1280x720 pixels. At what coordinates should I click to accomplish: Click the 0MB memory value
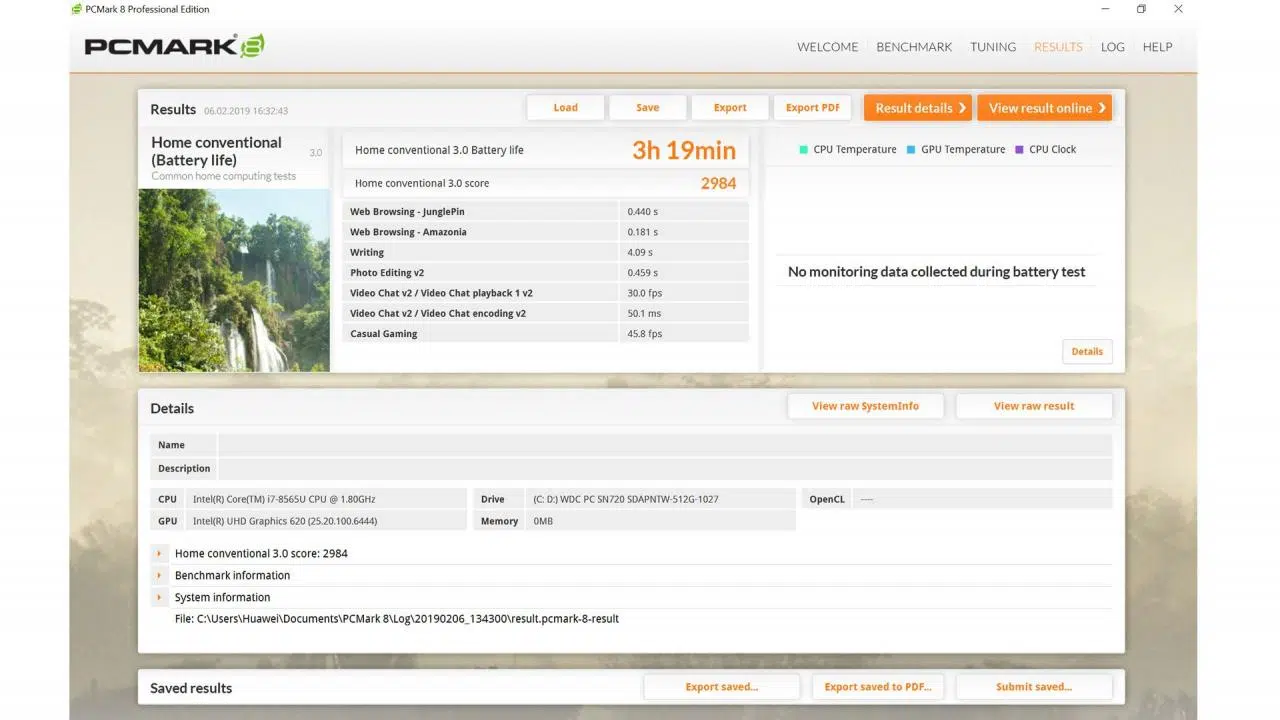(543, 521)
